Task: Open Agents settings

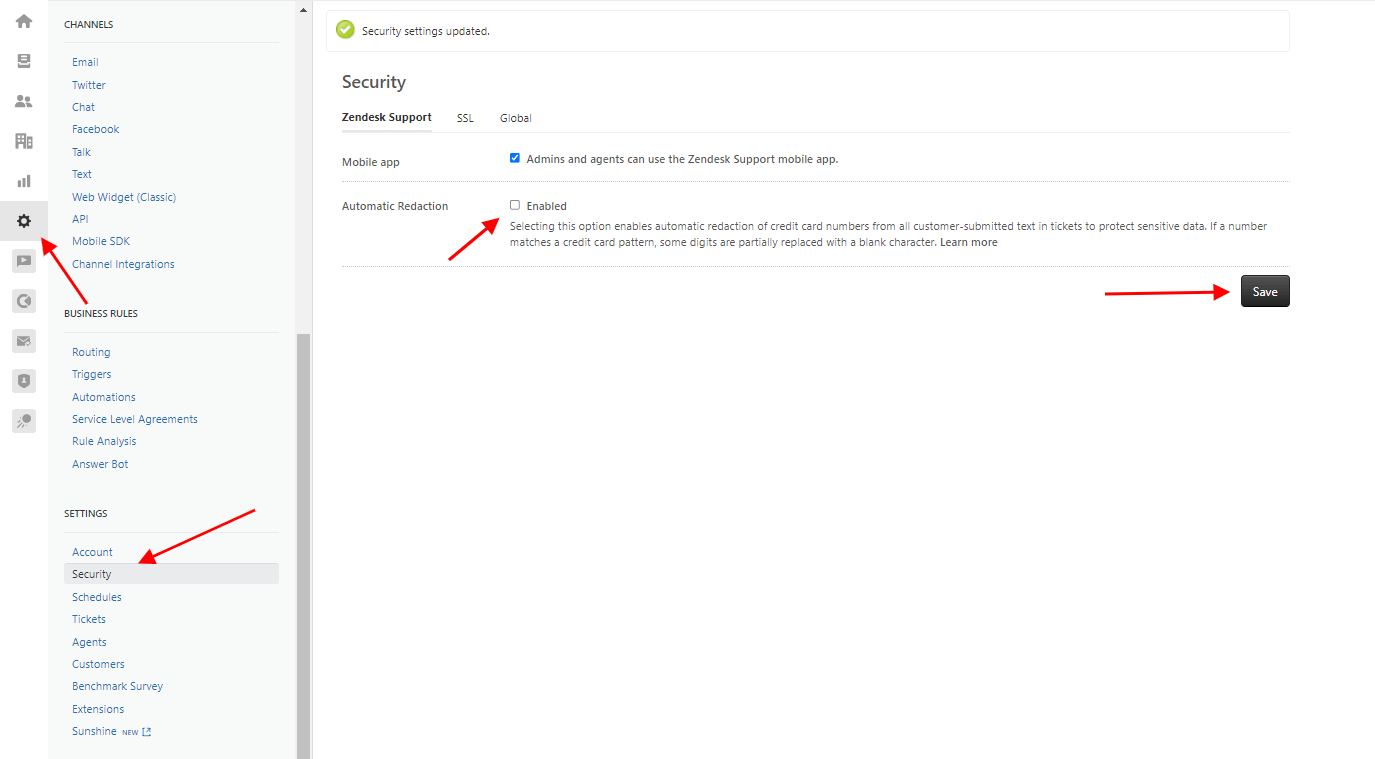Action: [x=89, y=642]
